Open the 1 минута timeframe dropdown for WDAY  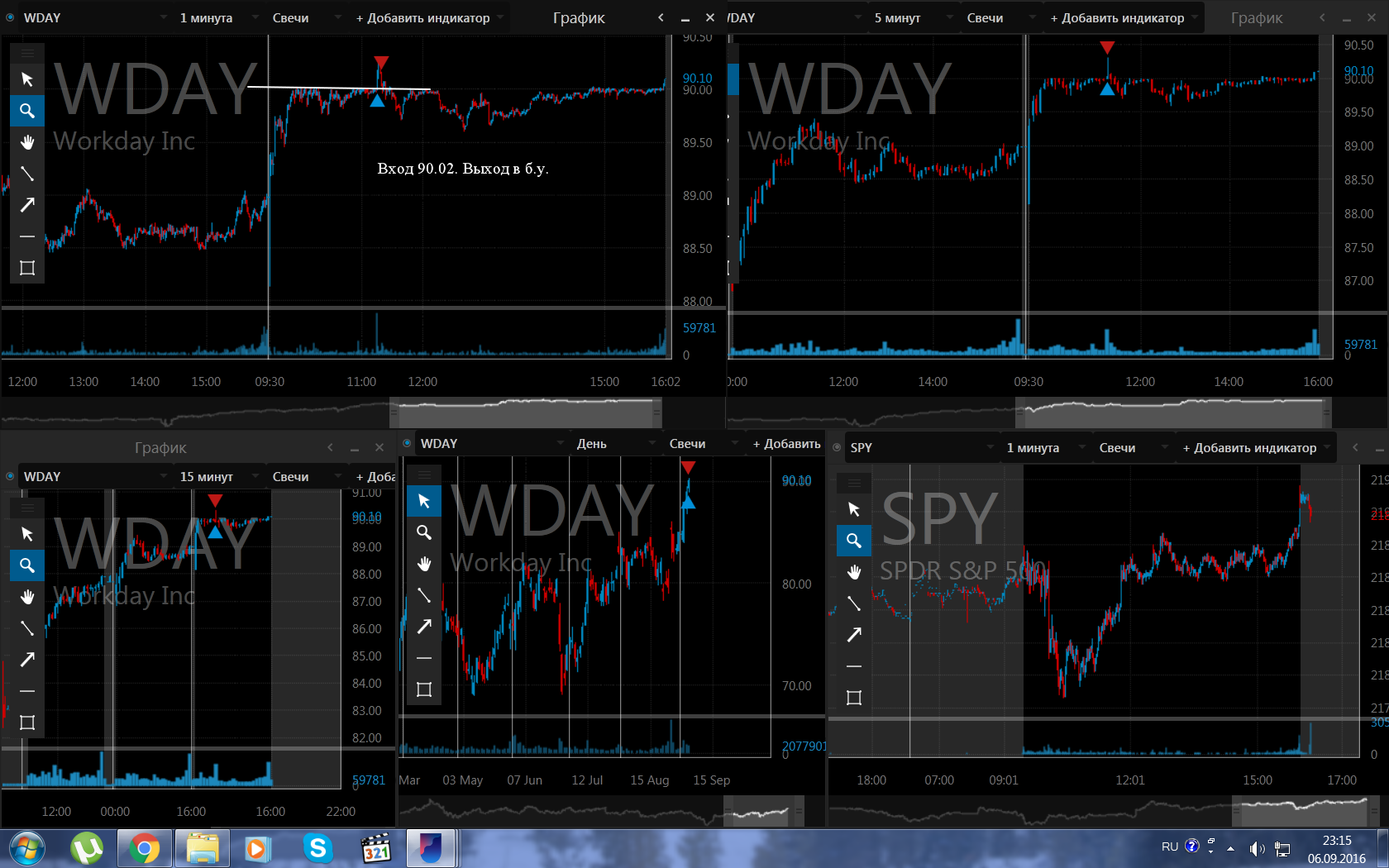pyautogui.click(x=219, y=17)
